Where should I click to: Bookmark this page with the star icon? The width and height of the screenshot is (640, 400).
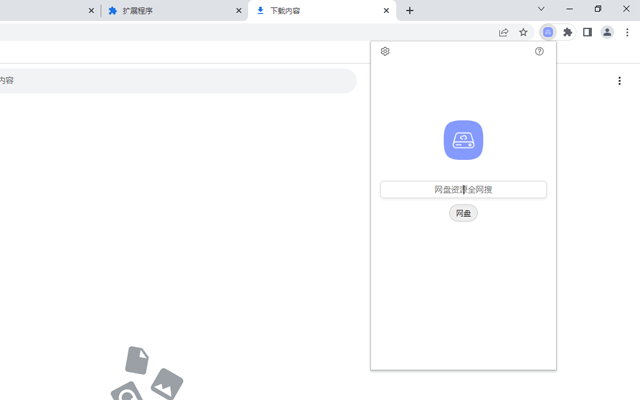click(523, 32)
